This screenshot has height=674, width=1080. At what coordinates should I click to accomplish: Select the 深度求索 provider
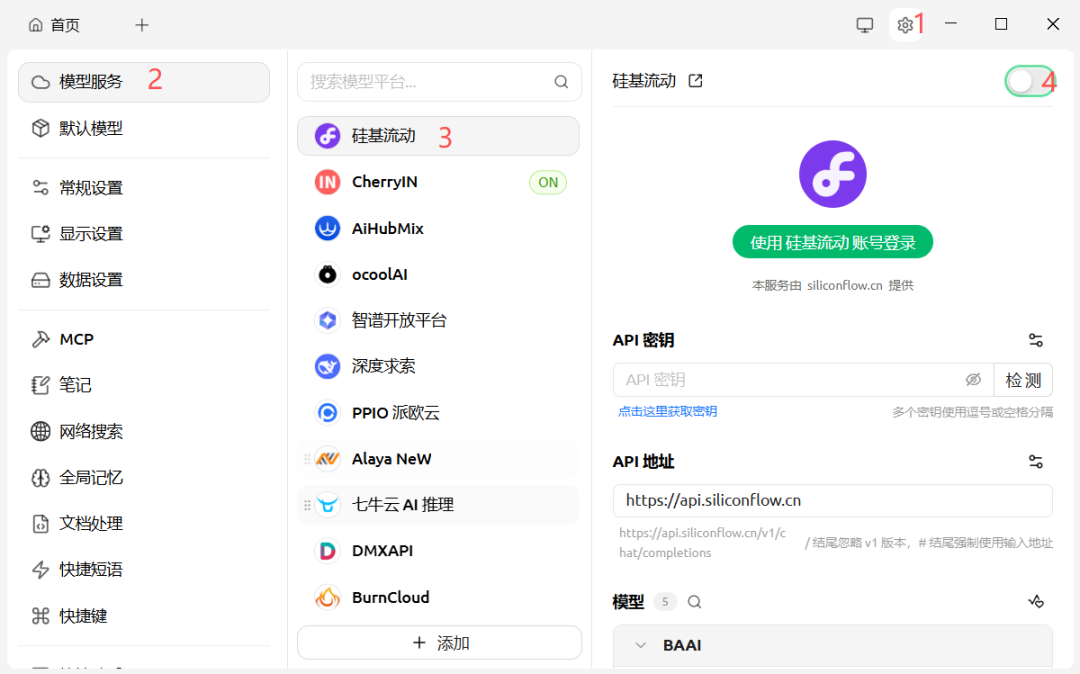click(438, 366)
